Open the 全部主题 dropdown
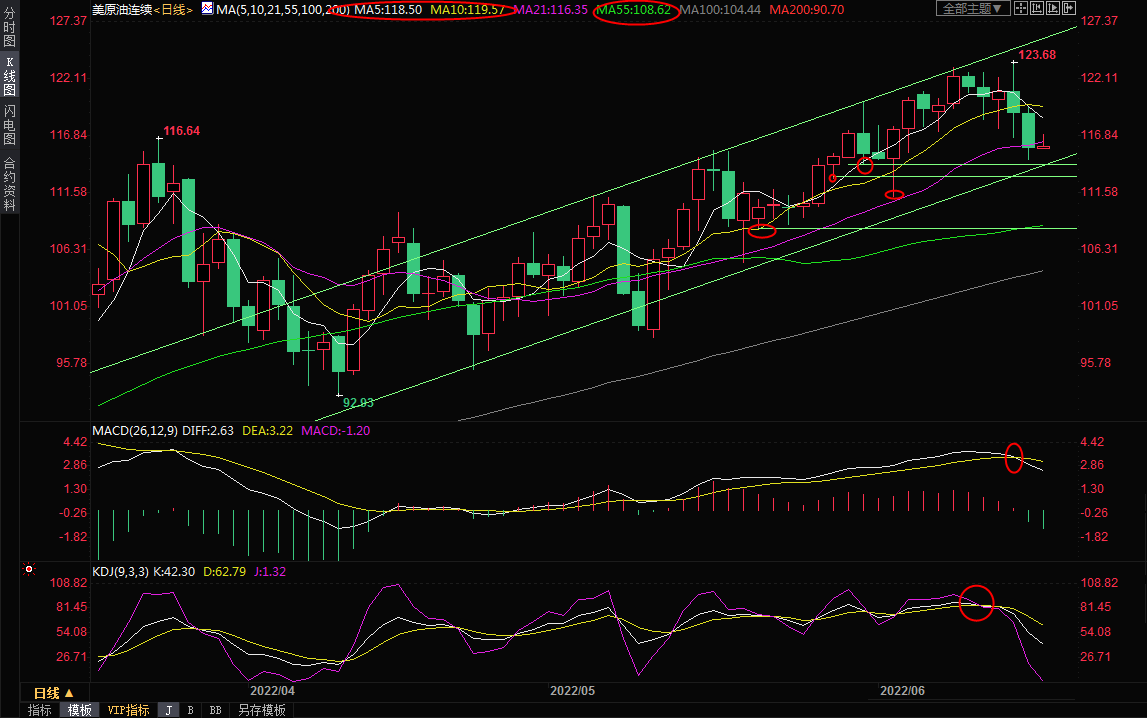 click(971, 8)
